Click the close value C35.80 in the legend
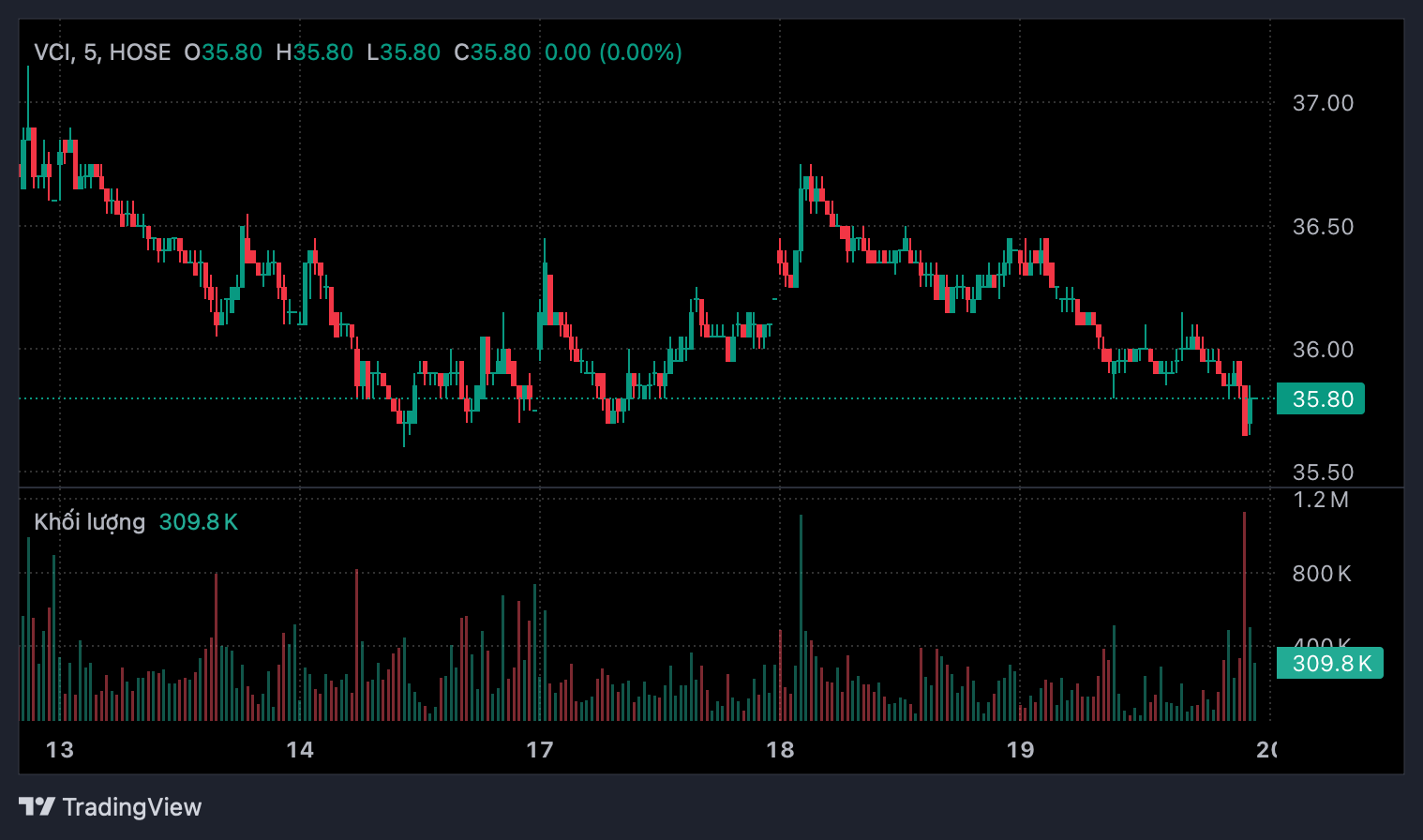This screenshot has height=840, width=1423. [492, 52]
